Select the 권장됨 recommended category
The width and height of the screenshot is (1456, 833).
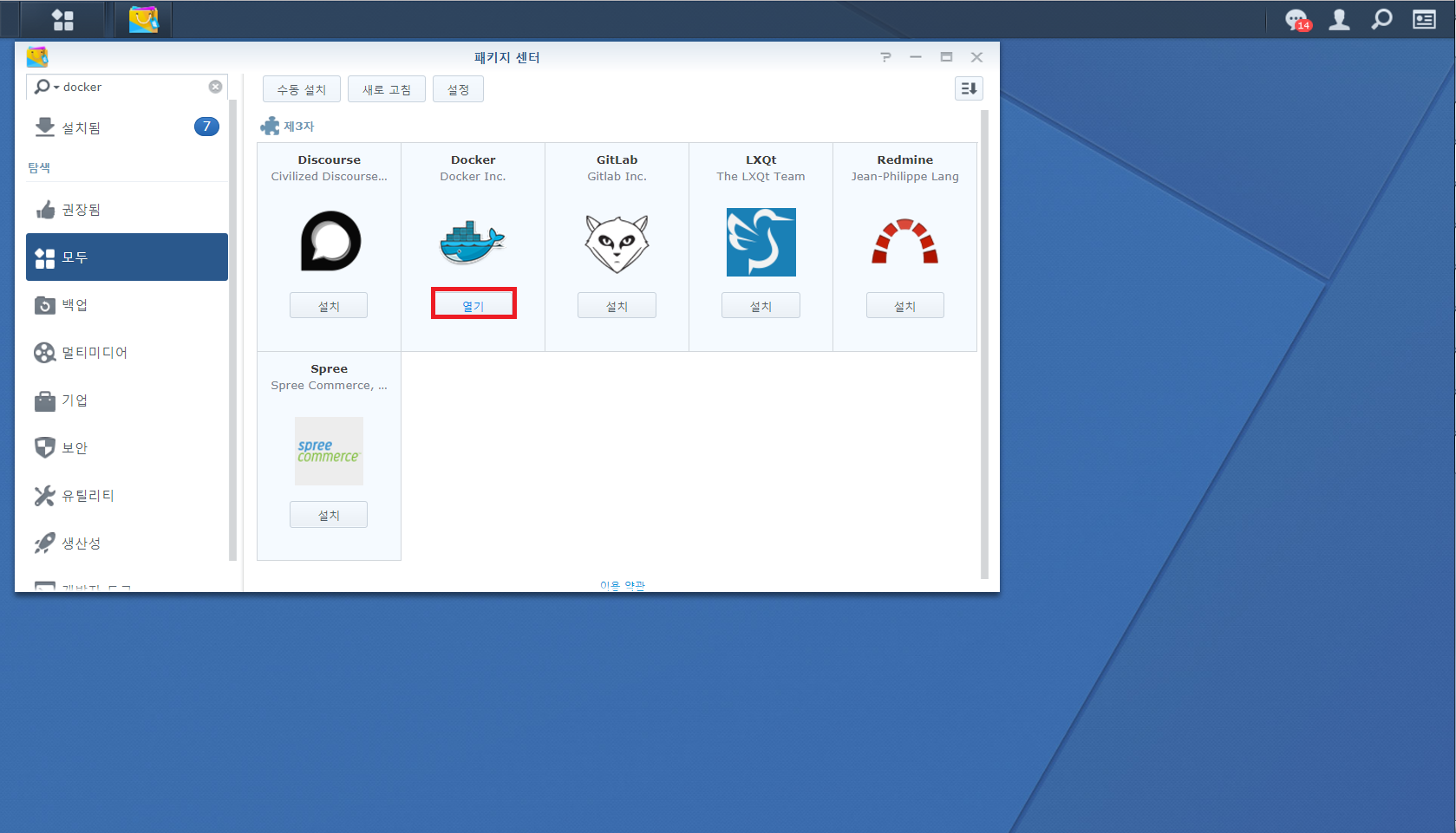click(x=127, y=210)
